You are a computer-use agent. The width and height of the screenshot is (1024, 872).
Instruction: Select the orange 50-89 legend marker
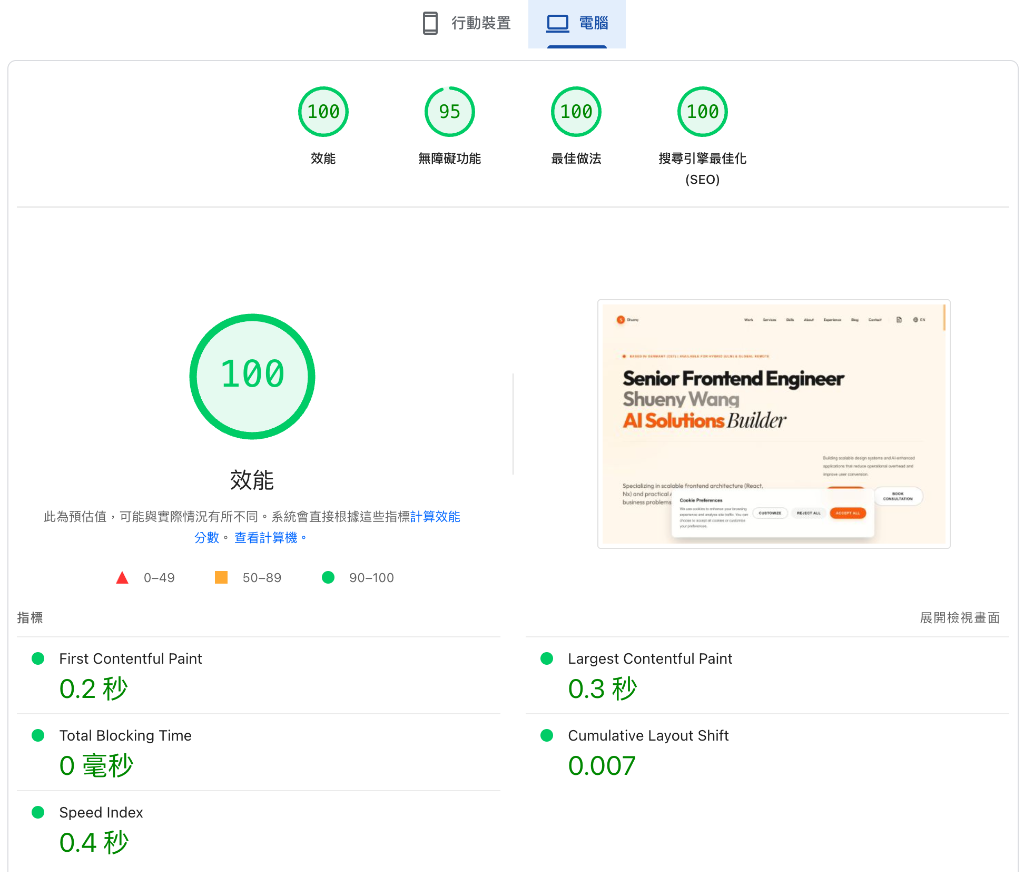pos(221,577)
